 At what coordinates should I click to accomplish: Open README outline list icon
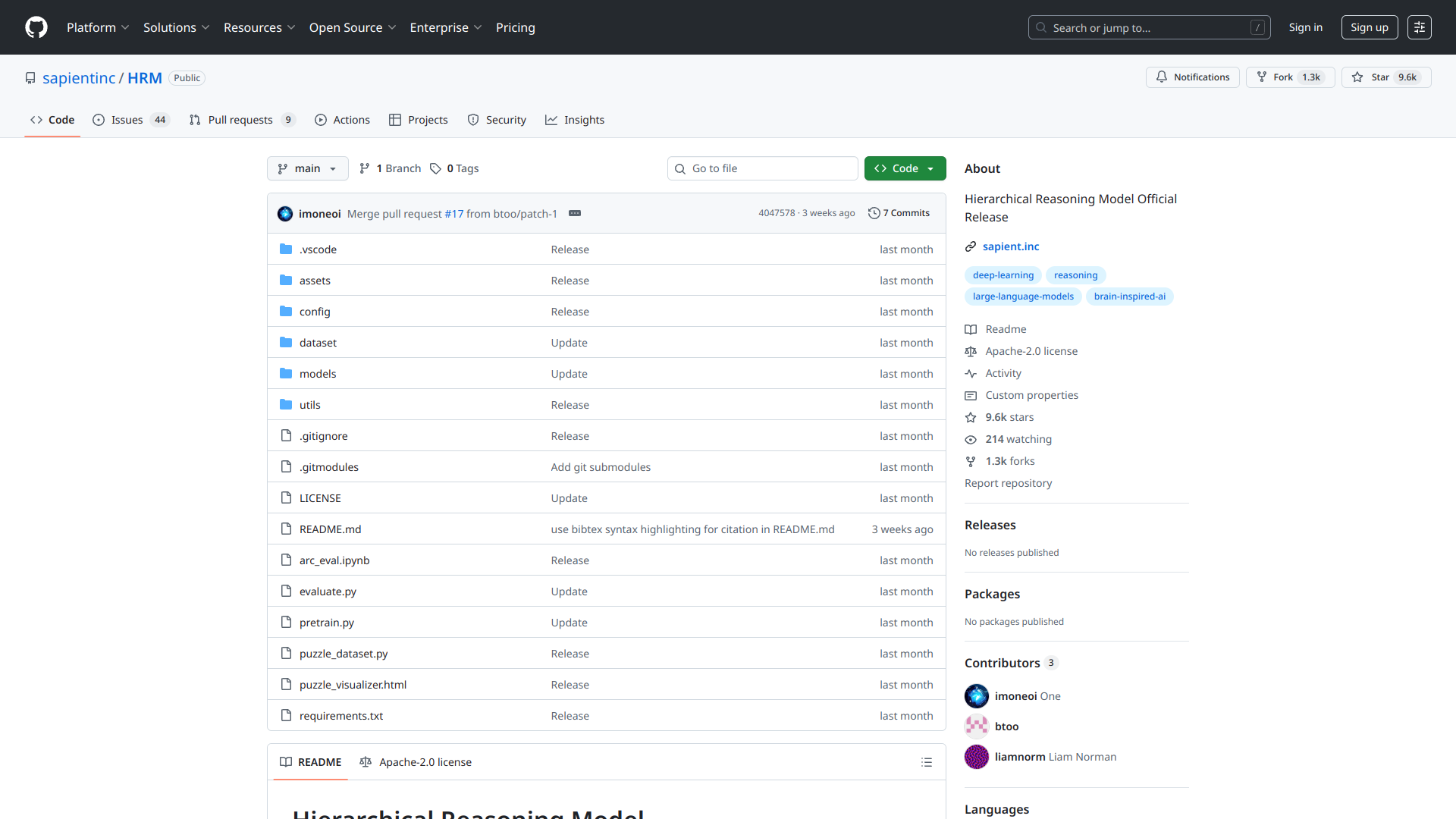click(926, 762)
